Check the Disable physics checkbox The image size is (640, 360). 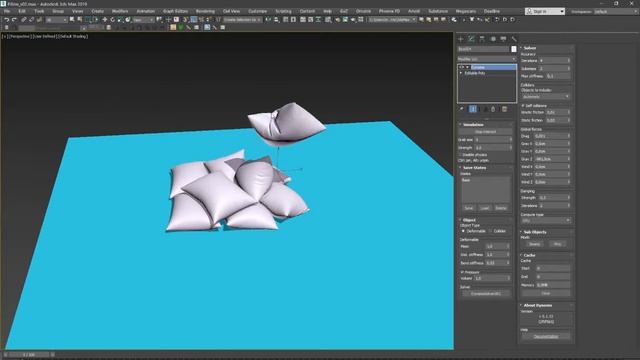(460, 155)
